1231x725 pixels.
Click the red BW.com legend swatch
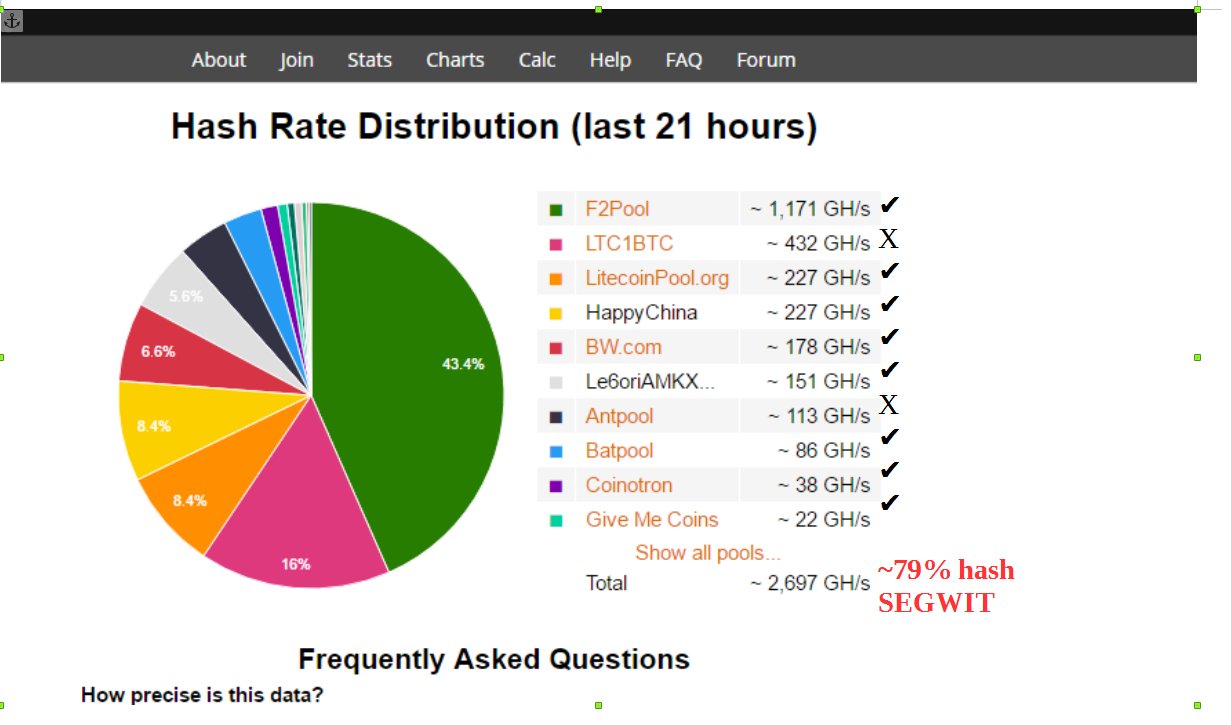pyautogui.click(x=556, y=348)
